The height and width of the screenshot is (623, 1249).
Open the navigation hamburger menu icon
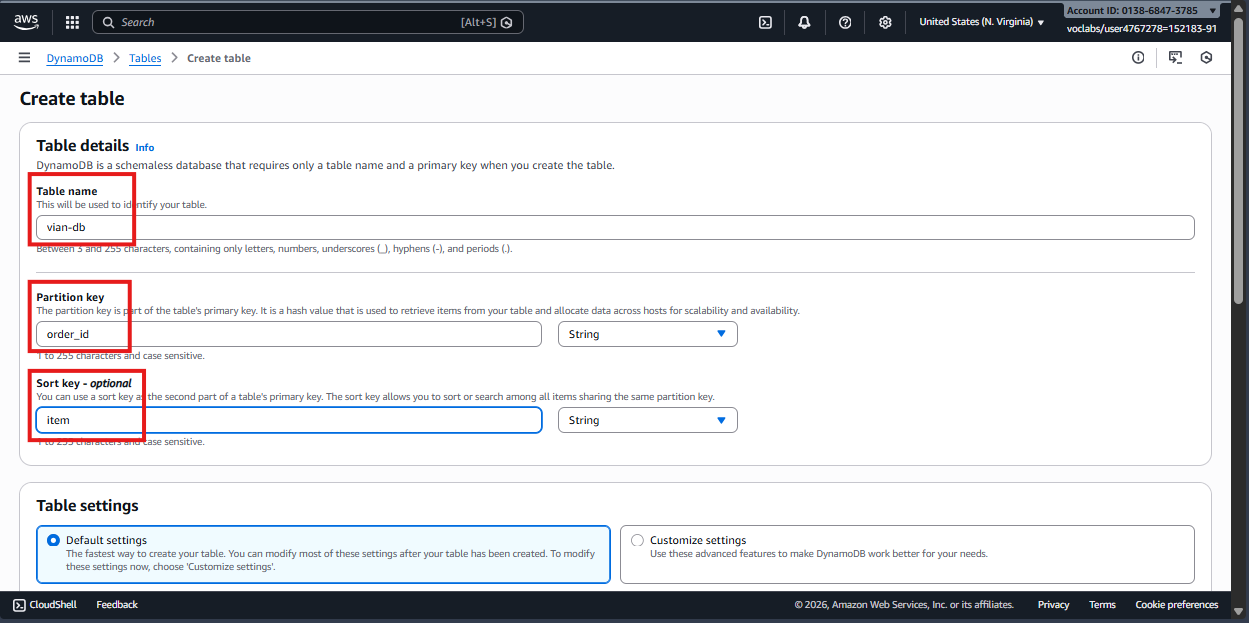(24, 57)
